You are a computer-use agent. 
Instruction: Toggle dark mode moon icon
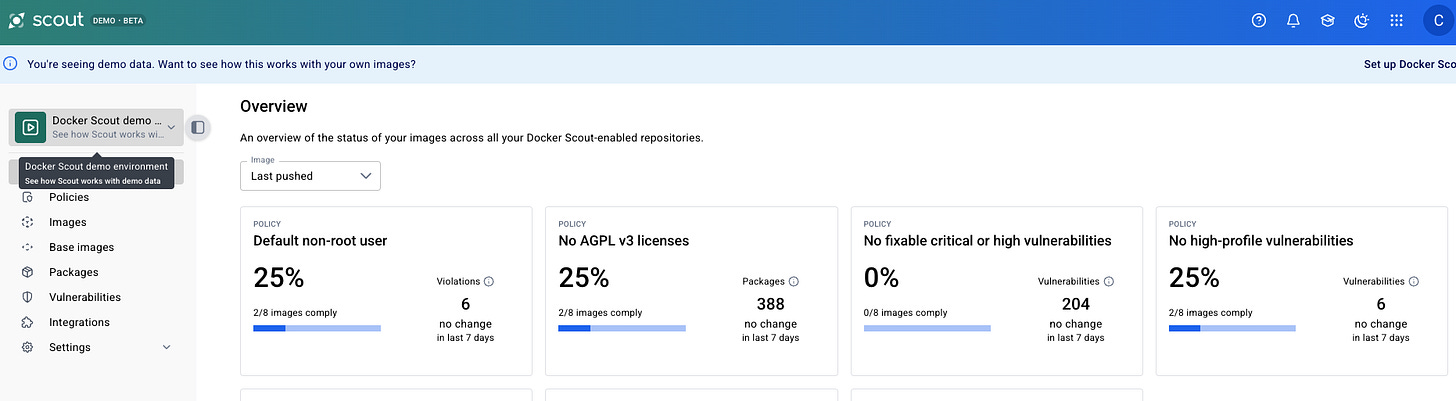click(1361, 21)
